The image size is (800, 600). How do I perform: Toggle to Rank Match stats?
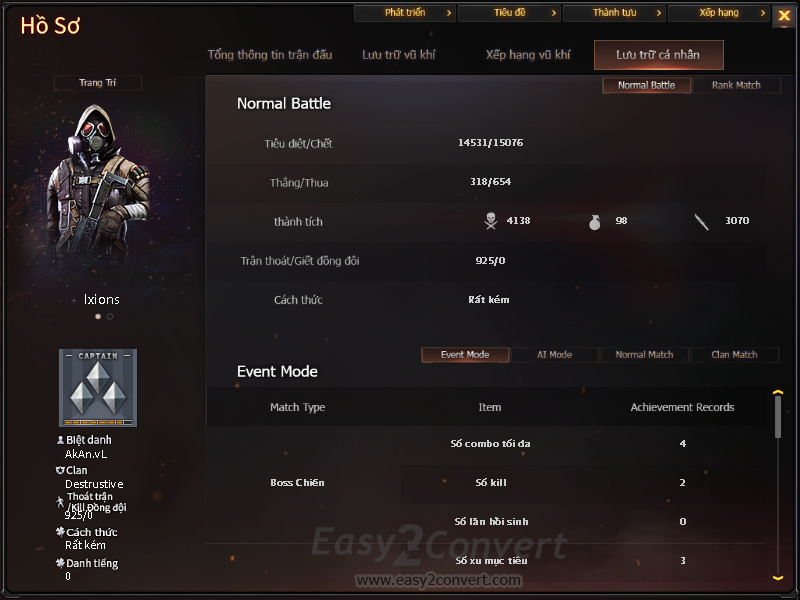(736, 85)
